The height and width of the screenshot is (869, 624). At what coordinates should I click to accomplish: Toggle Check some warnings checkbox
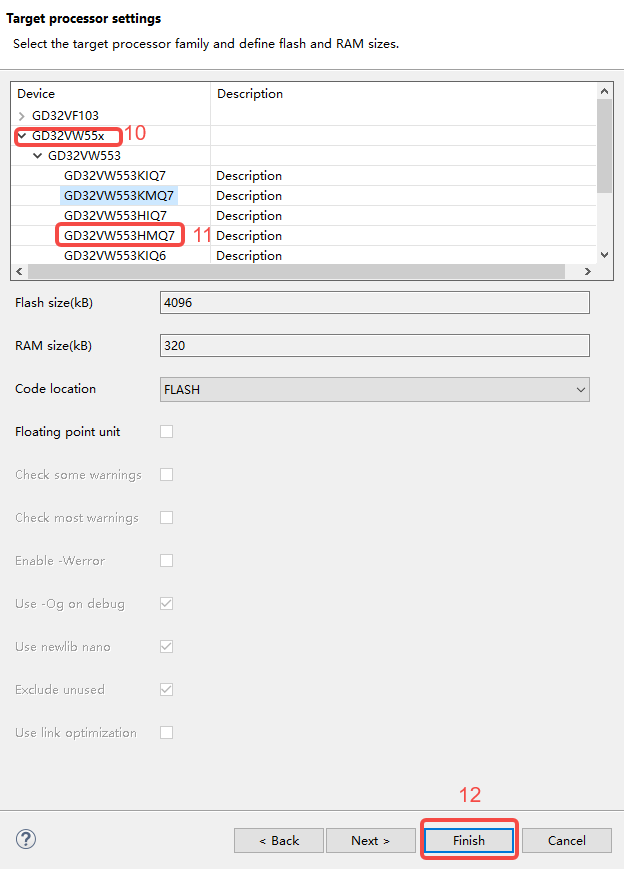click(167, 475)
